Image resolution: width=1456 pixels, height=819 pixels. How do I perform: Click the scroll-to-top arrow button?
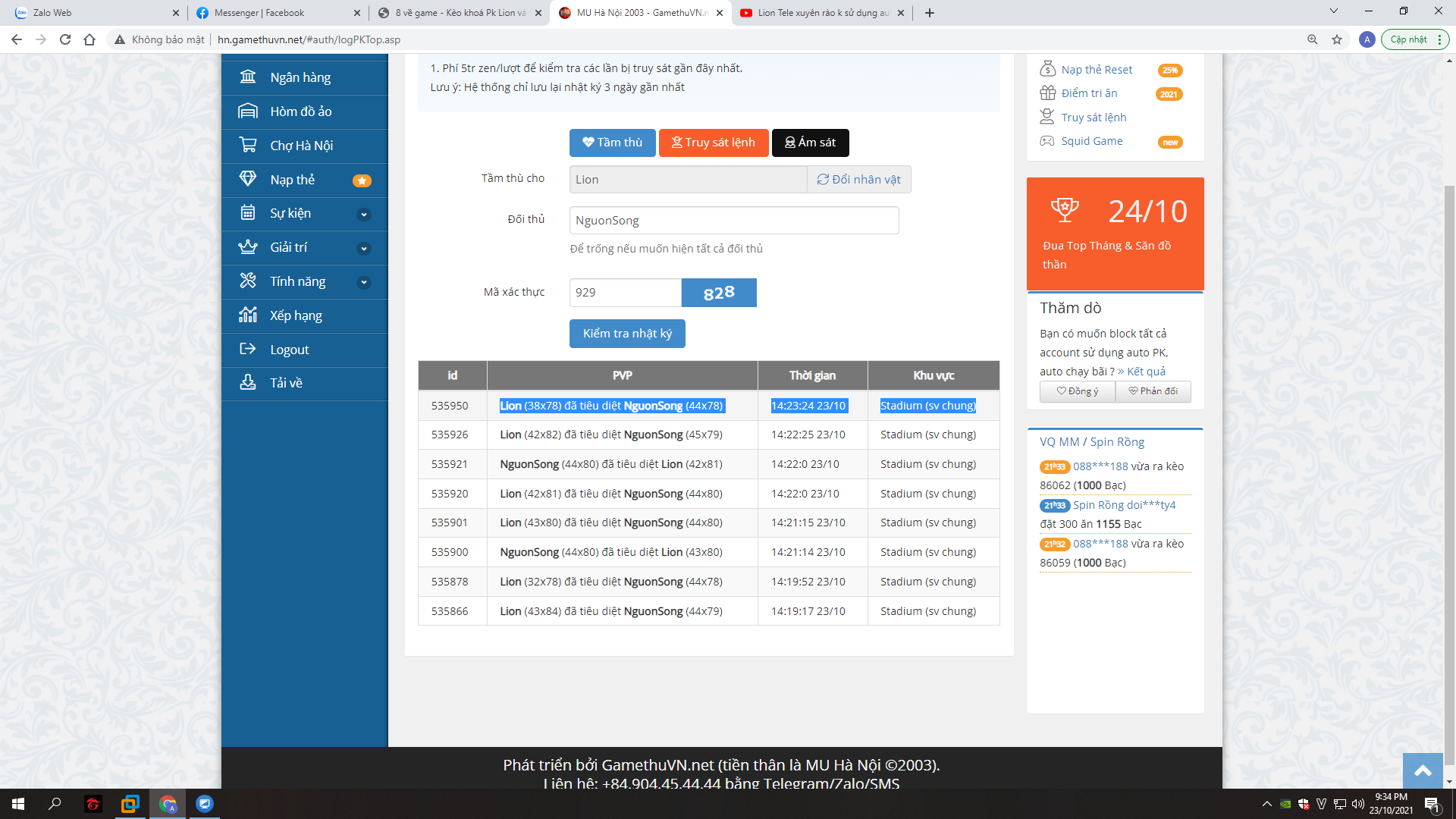[1423, 771]
